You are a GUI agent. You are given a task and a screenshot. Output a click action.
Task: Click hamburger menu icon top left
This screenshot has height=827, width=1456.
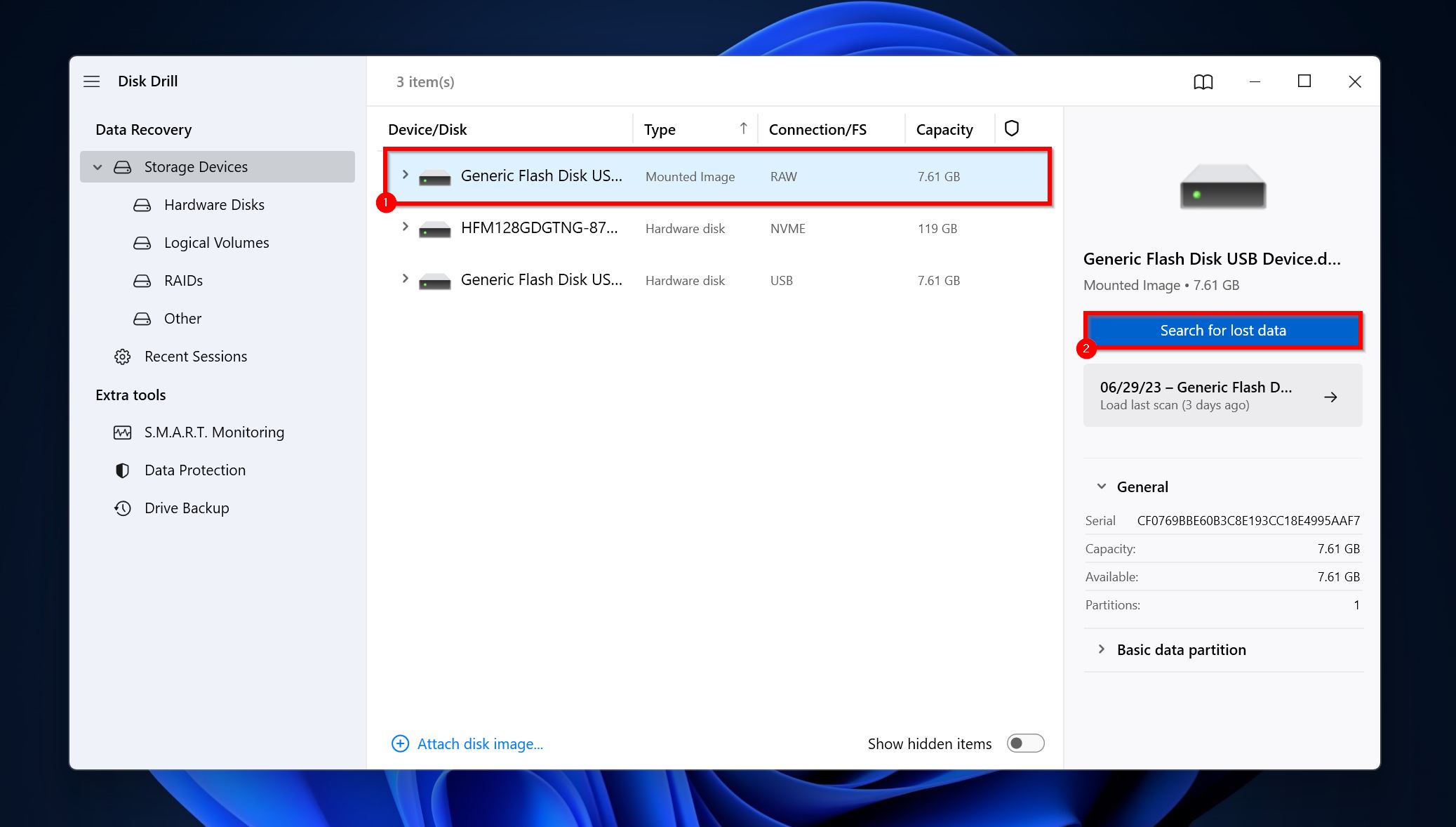(92, 80)
